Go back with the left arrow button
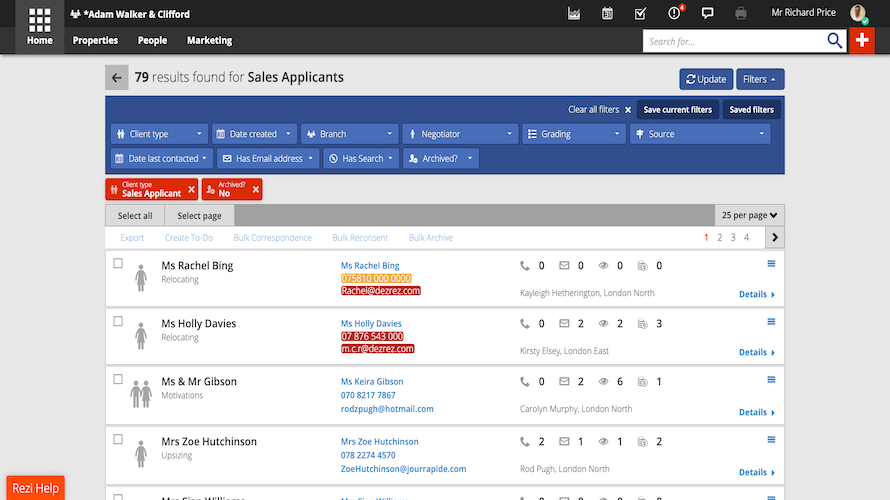Screen dimensions: 890x500 (116, 78)
